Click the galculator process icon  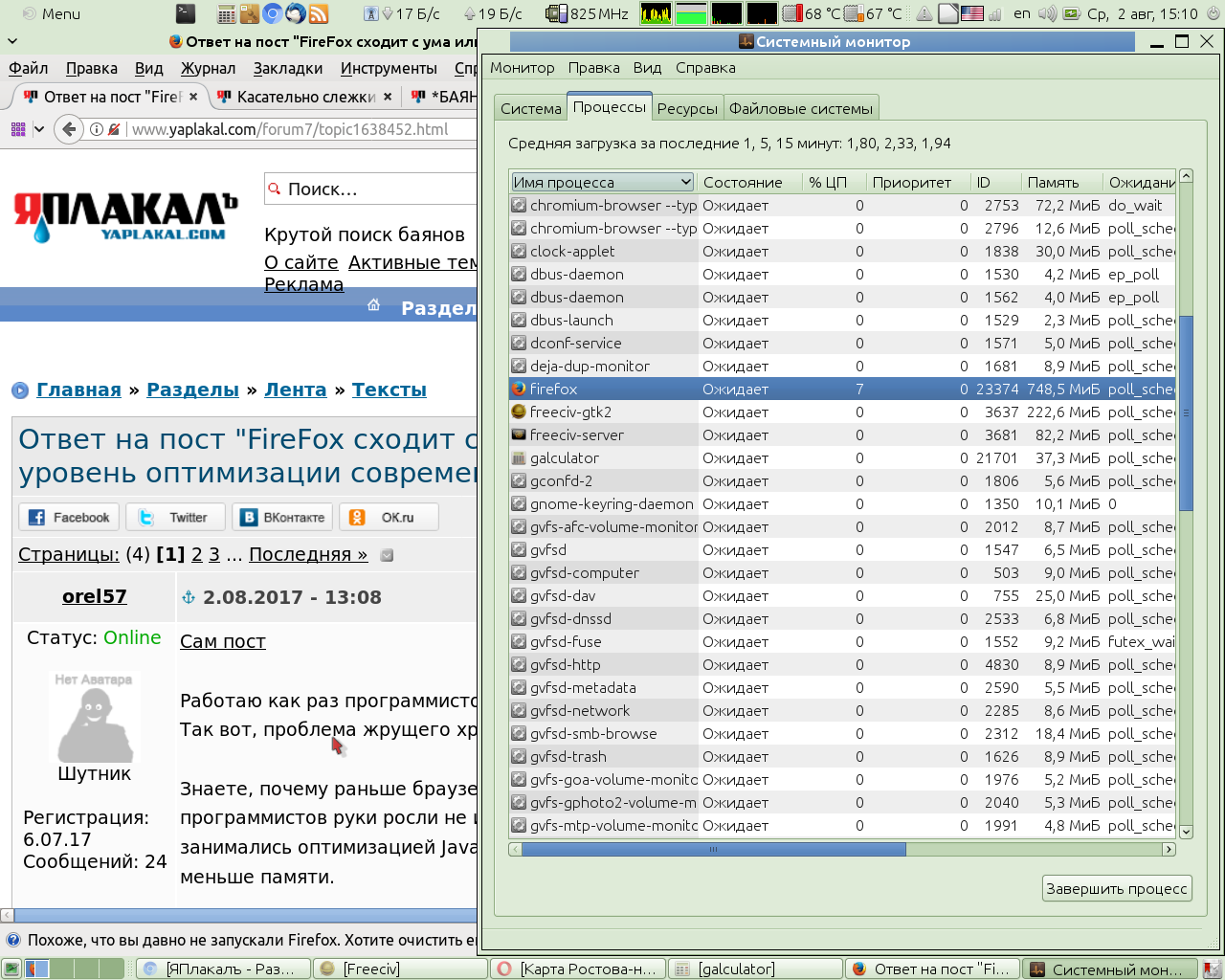(x=519, y=457)
